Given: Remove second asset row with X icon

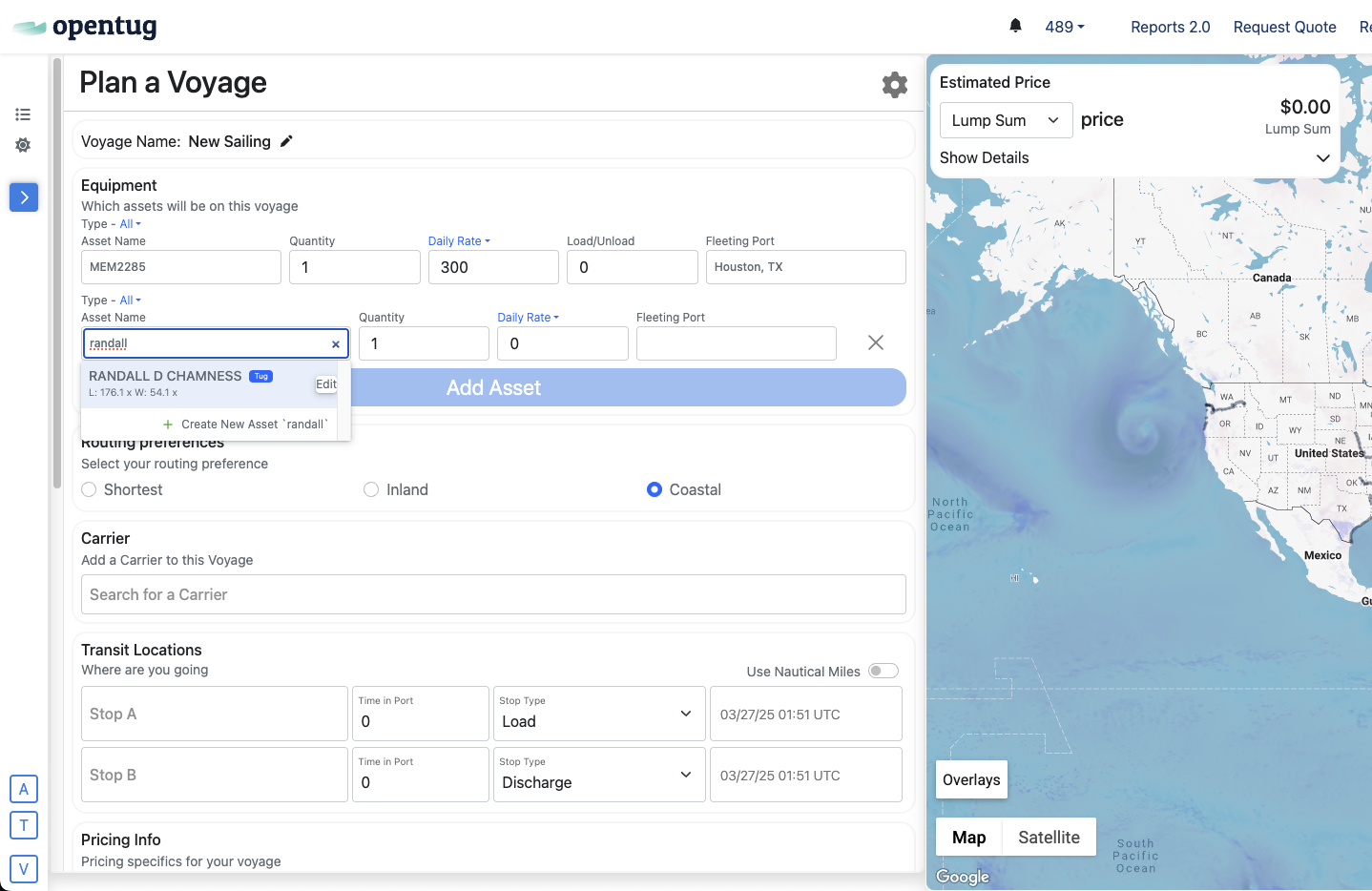Looking at the screenshot, I should pos(875,342).
